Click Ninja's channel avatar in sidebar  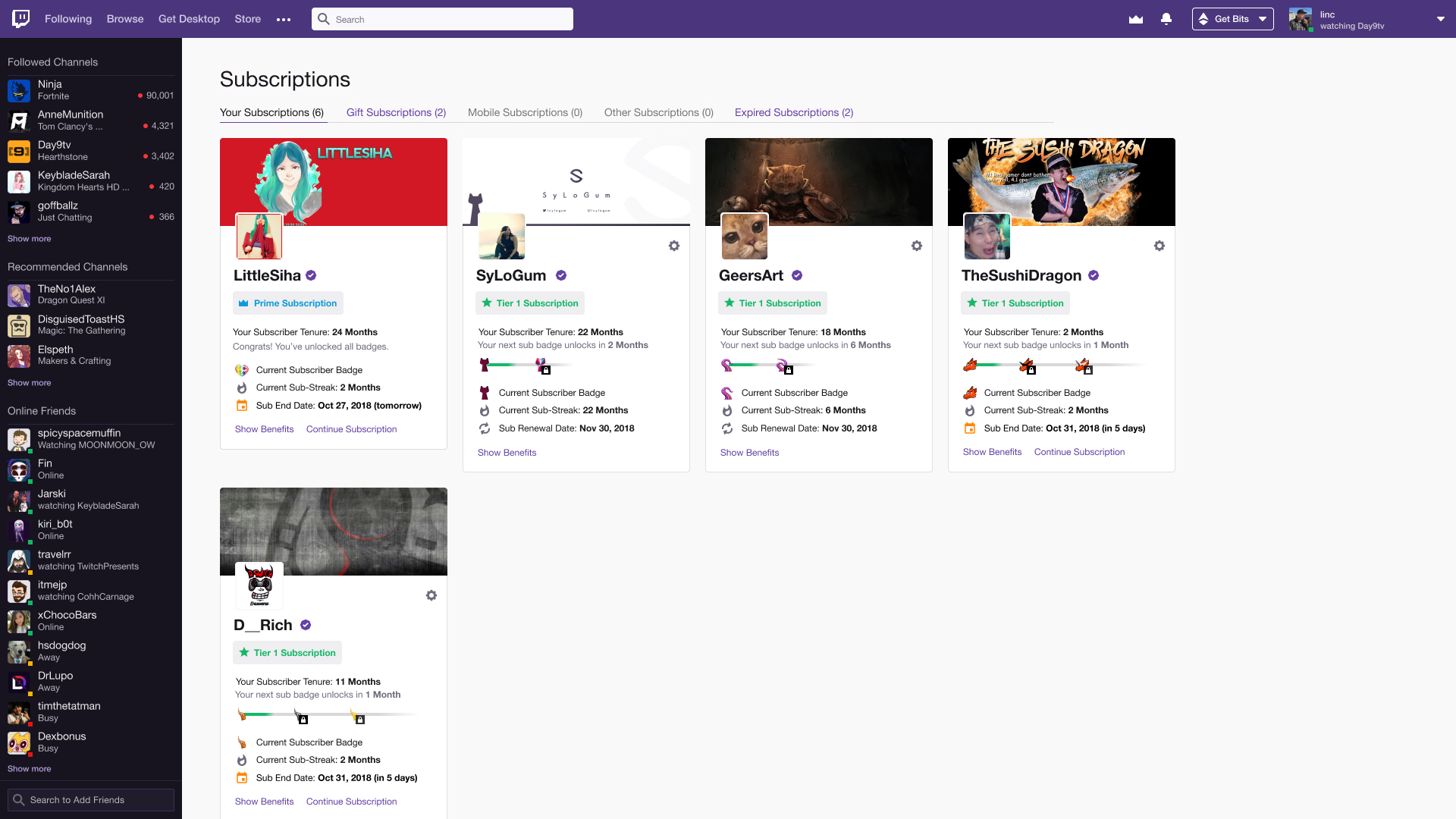pos(19,90)
